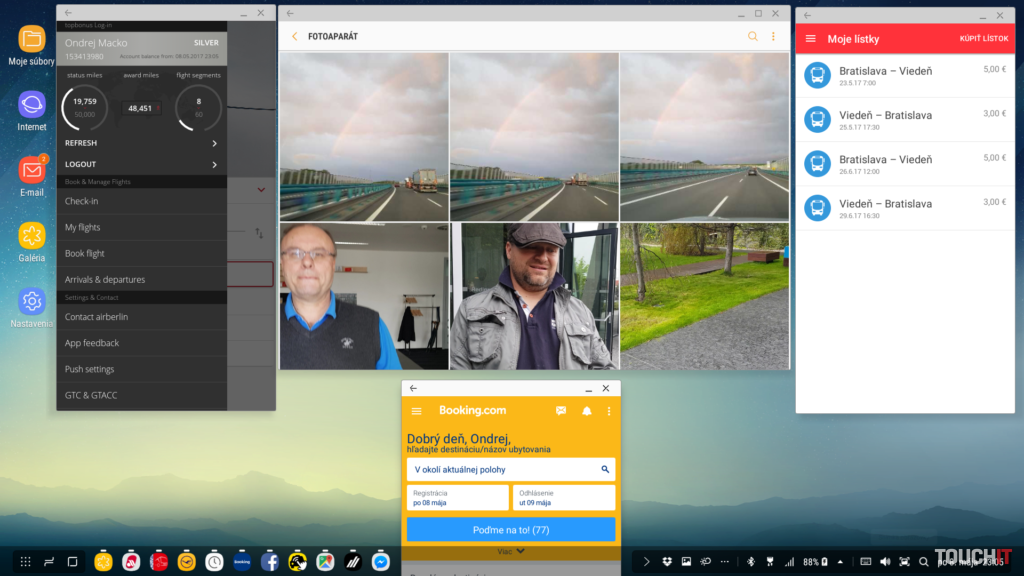Click the destination search field in Booking.com
Image resolution: width=1024 pixels, height=576 pixels.
[511, 469]
